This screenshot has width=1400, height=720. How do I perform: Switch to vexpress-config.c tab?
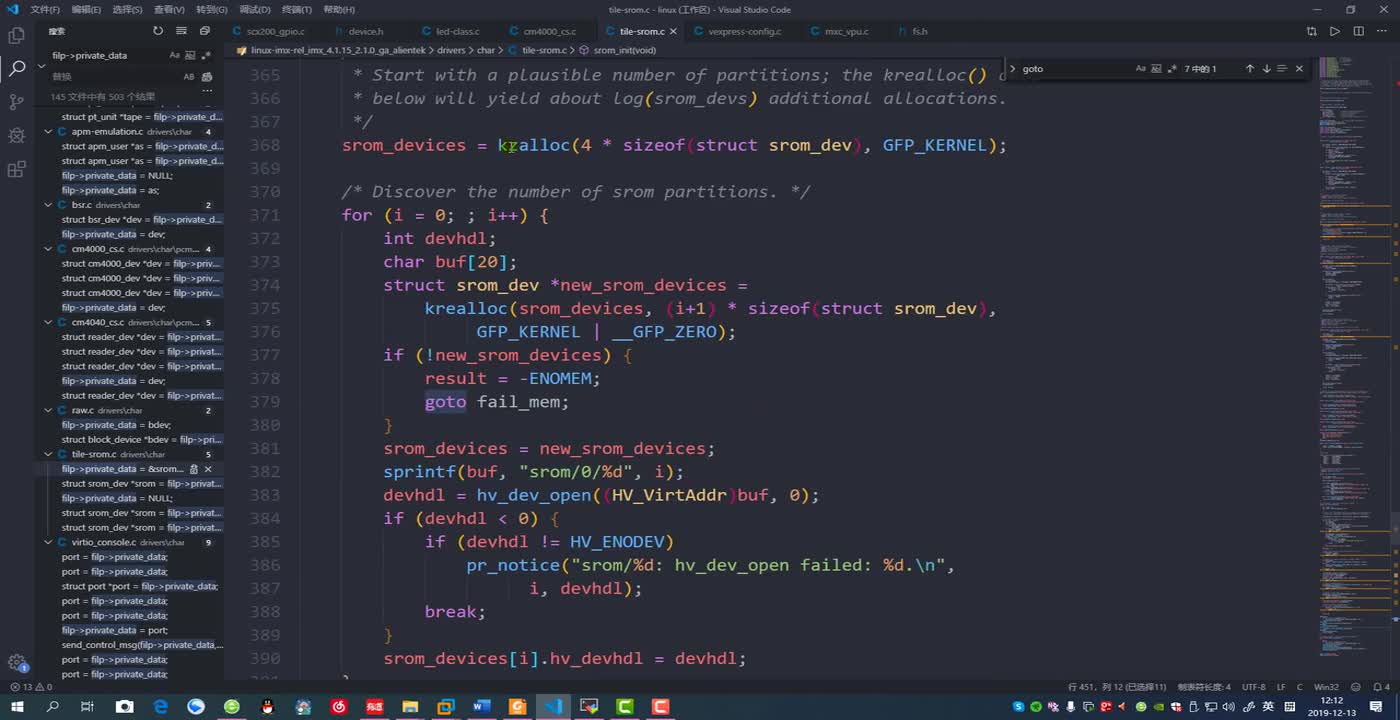[744, 32]
